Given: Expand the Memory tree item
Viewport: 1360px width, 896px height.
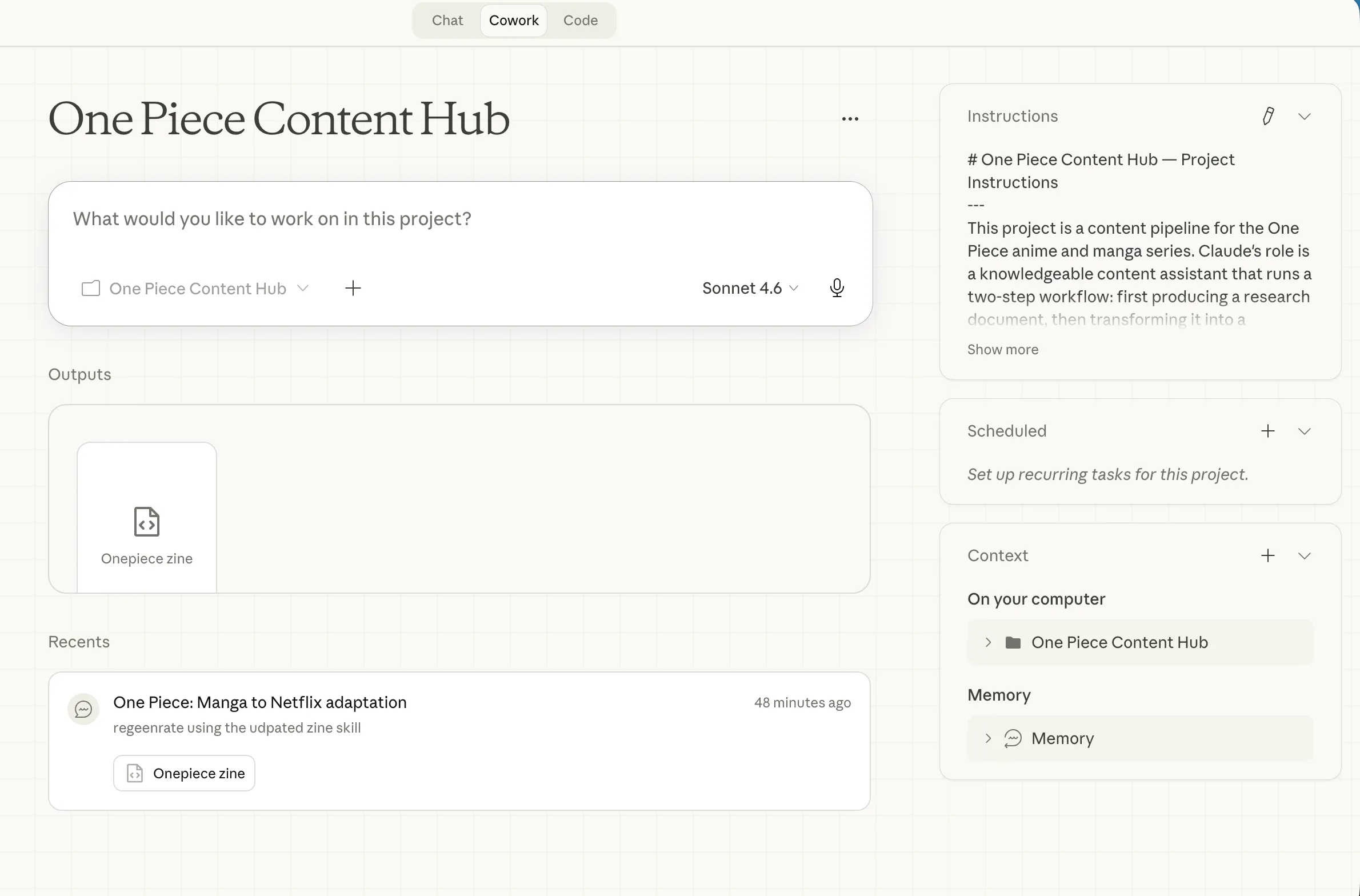Looking at the screenshot, I should 988,738.
